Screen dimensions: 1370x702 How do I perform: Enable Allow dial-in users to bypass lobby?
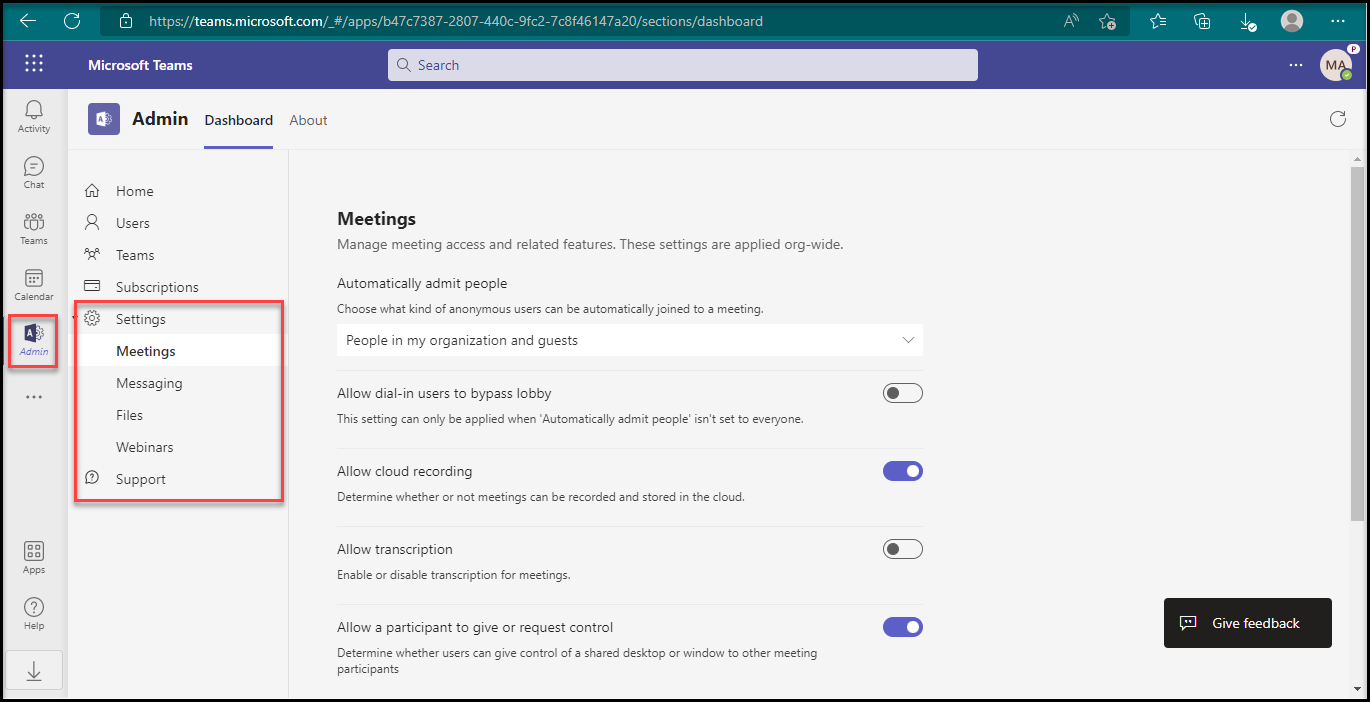click(902, 393)
